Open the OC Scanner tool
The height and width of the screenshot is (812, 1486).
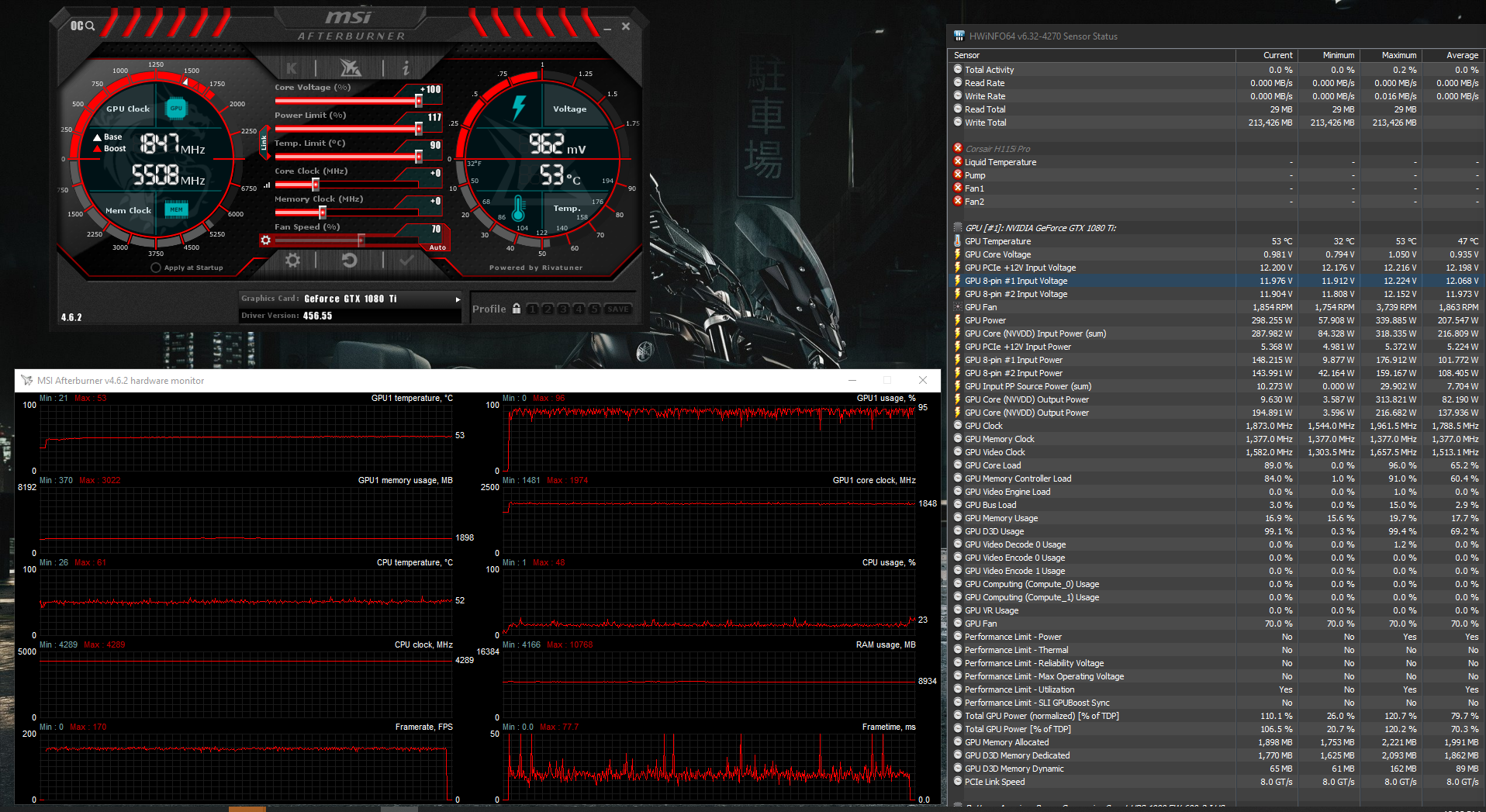82,26
